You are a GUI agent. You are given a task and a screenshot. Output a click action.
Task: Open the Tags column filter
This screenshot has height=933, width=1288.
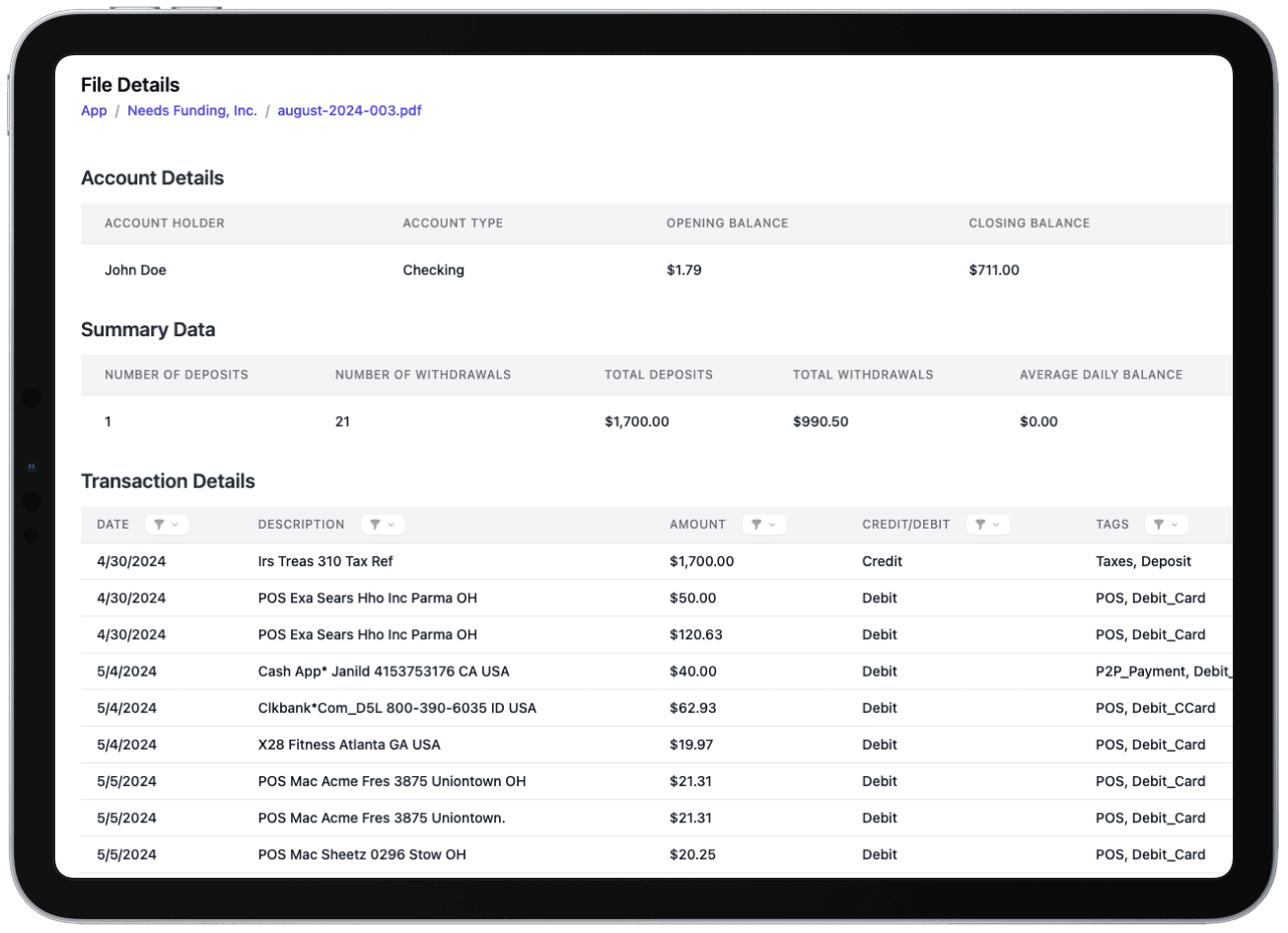1167,525
